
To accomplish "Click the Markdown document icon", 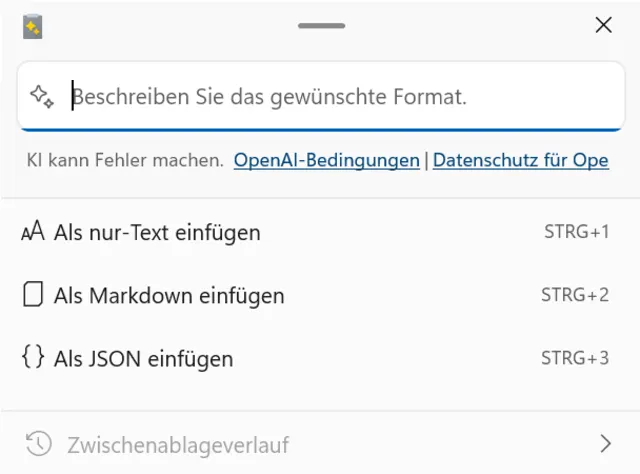I will click(x=33, y=295).
